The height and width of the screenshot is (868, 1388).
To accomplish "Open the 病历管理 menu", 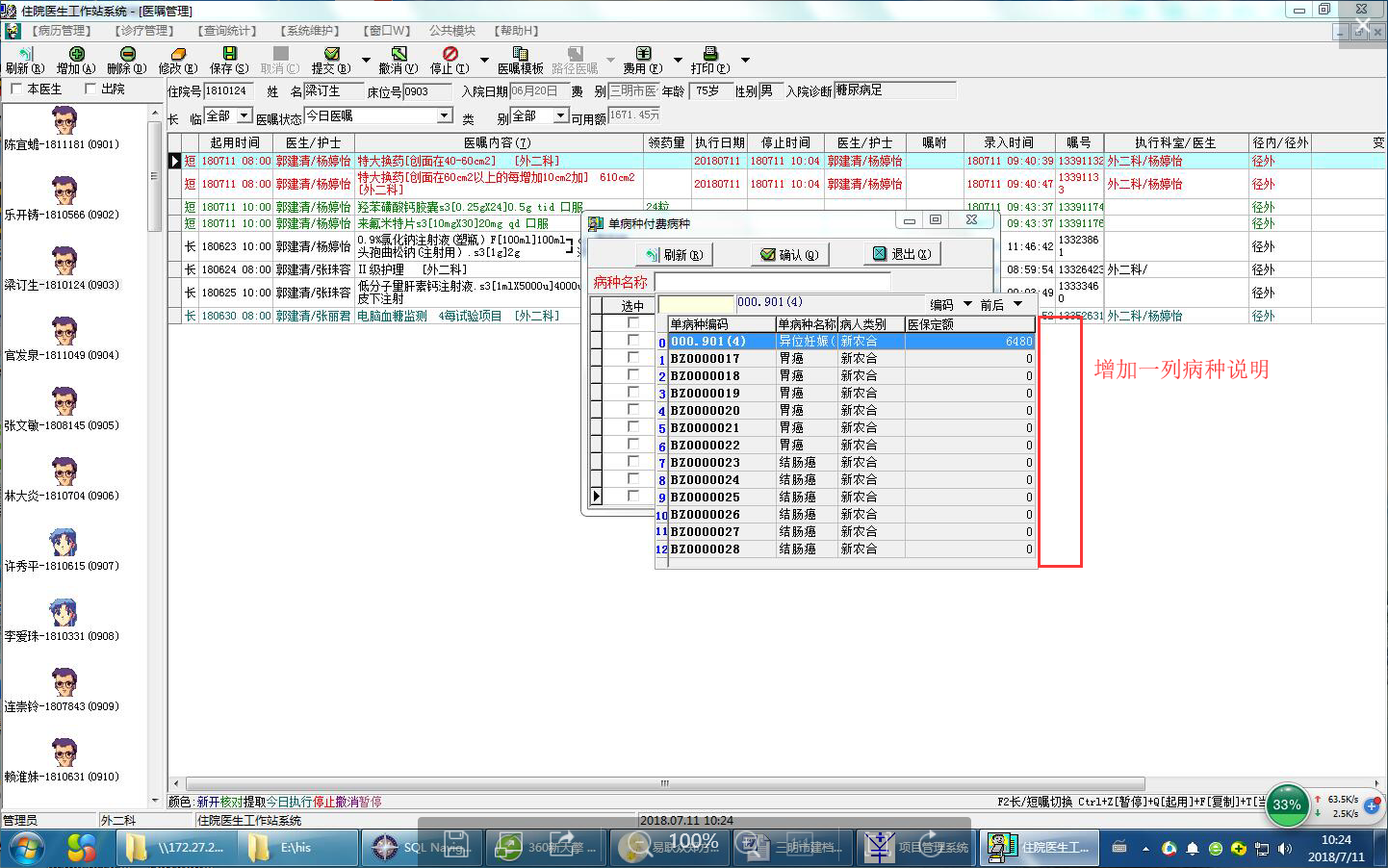I will 61,31.
